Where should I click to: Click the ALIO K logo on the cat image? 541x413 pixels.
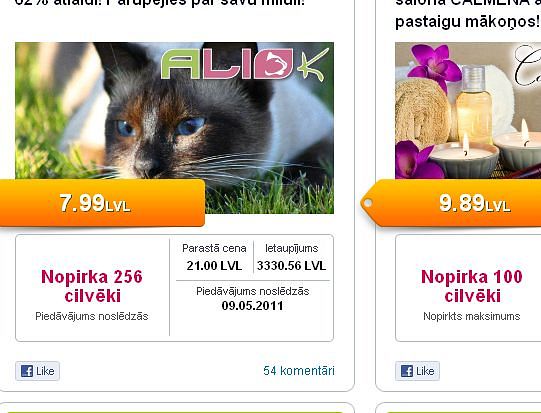pos(245,64)
